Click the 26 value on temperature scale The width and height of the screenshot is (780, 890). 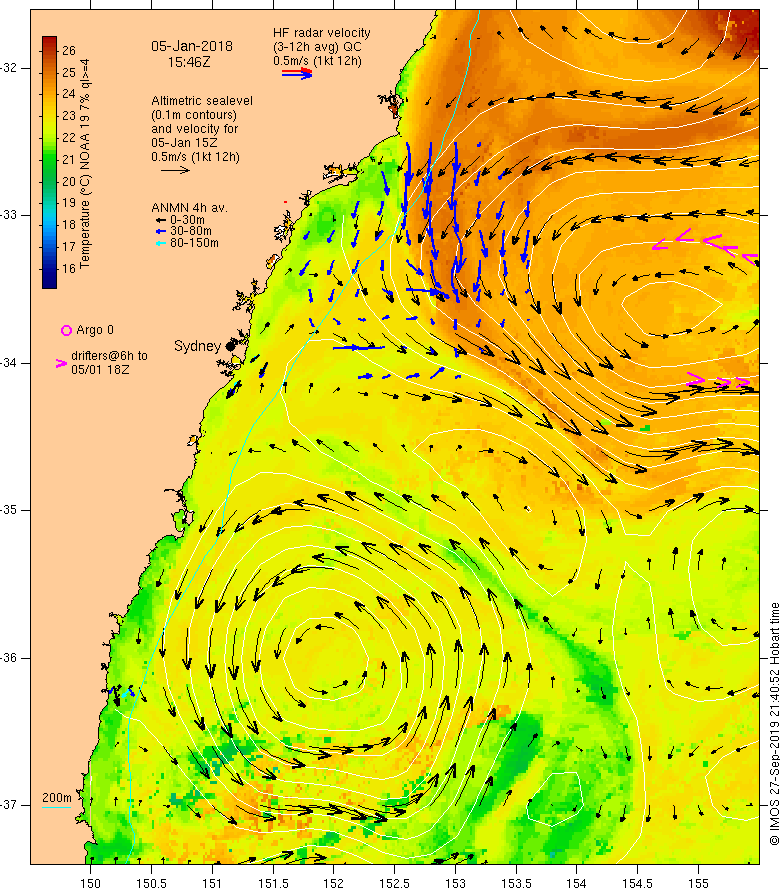click(69, 51)
